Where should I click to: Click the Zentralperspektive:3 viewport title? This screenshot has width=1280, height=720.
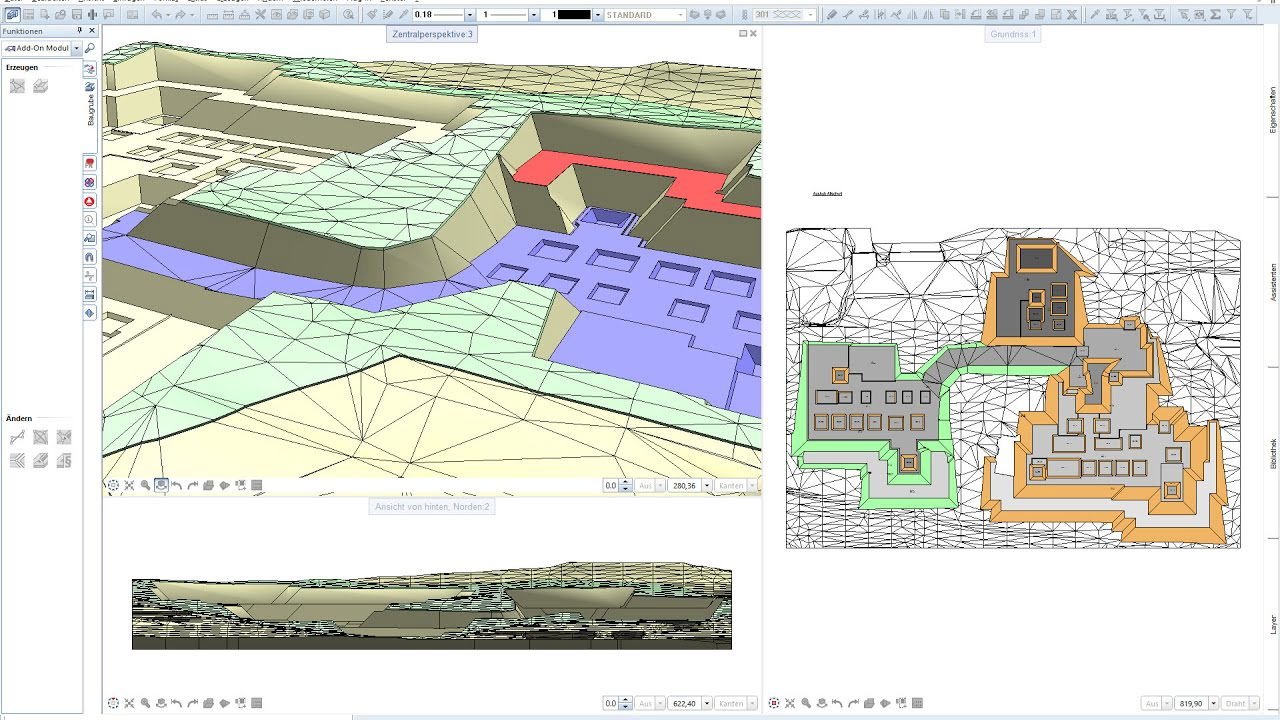431,34
